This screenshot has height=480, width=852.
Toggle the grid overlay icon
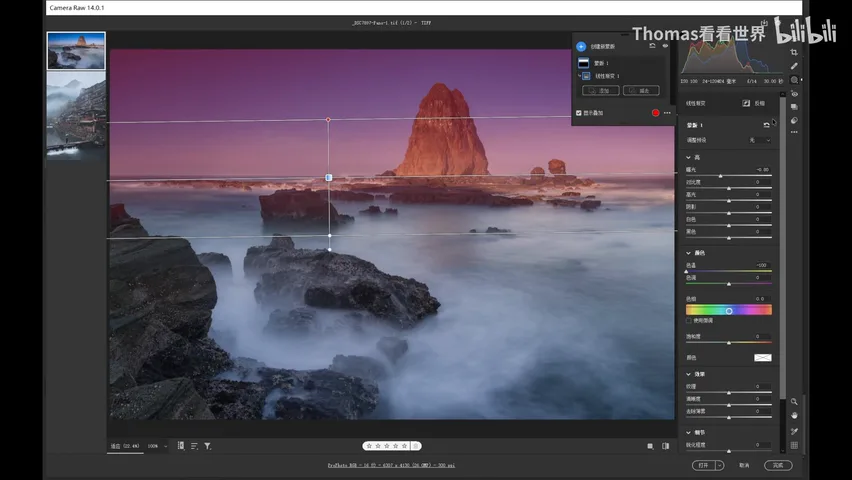[x=794, y=445]
